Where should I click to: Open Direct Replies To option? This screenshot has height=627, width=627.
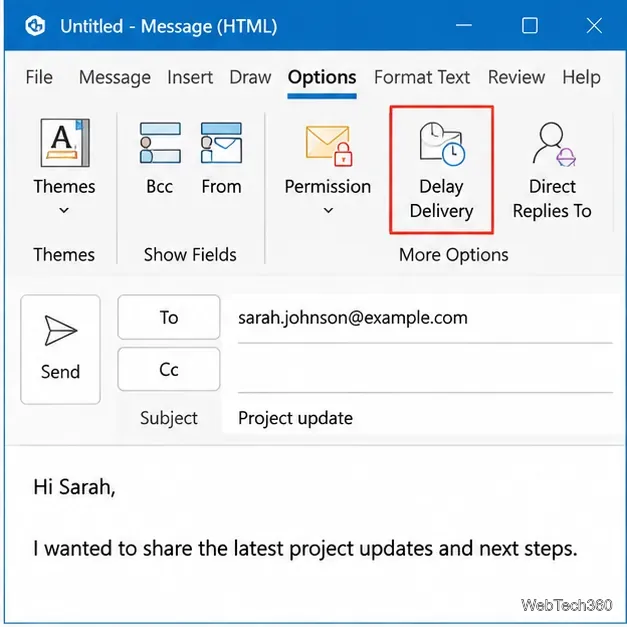pyautogui.click(x=552, y=171)
